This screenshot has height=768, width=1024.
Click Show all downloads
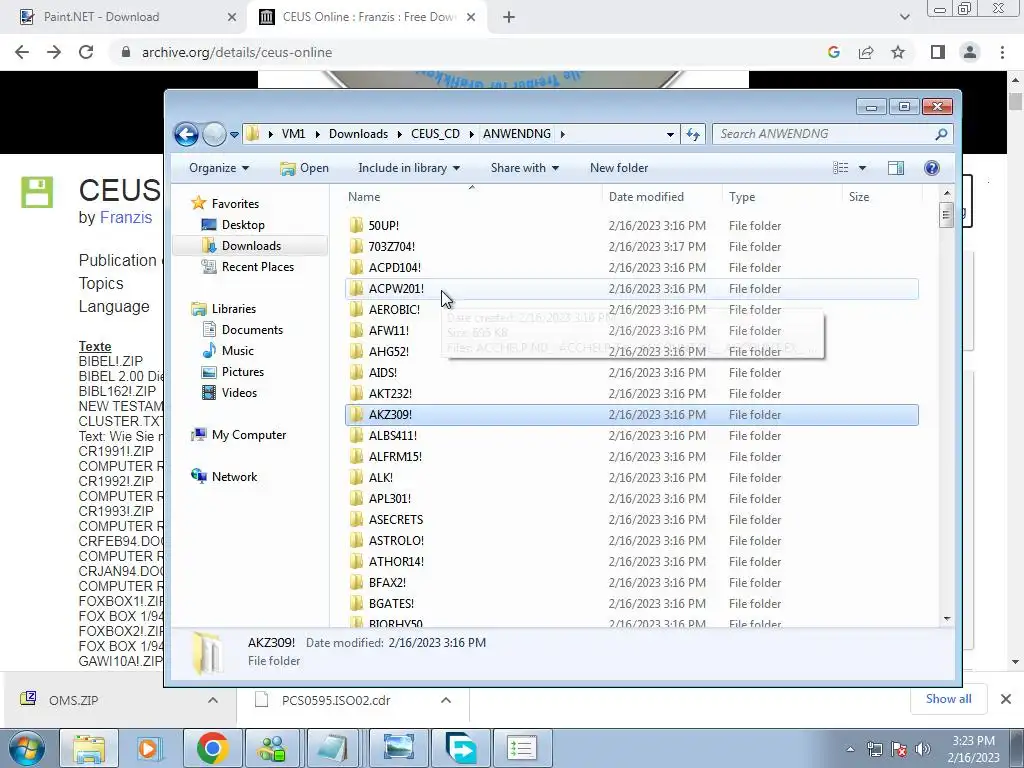click(x=948, y=699)
